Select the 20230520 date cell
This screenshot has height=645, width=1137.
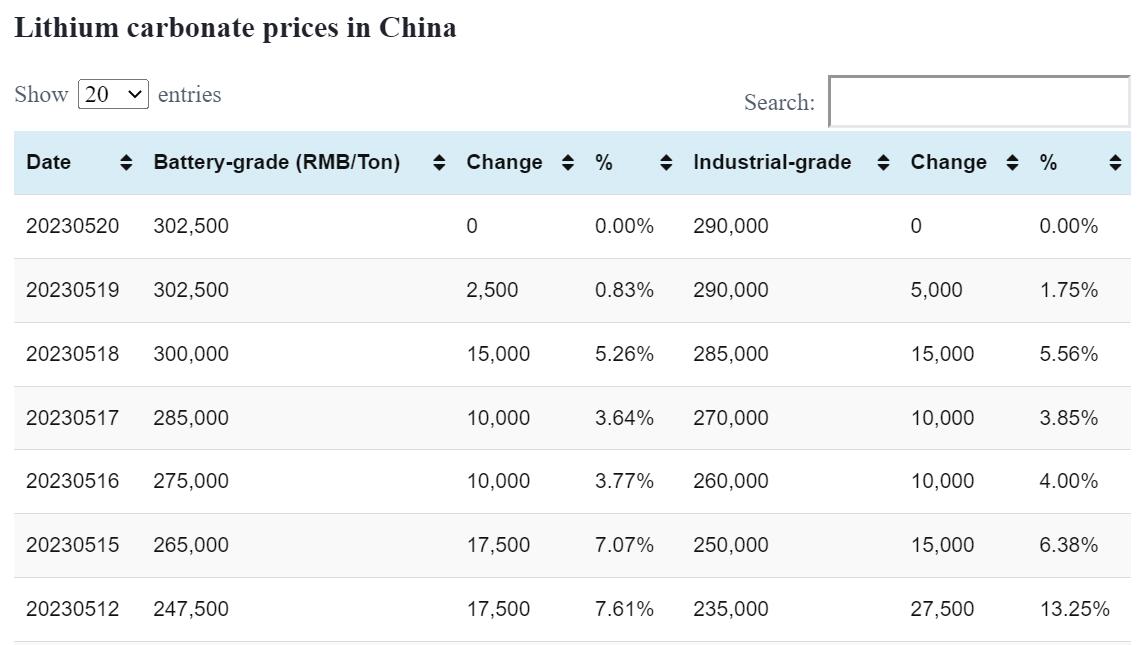(72, 226)
